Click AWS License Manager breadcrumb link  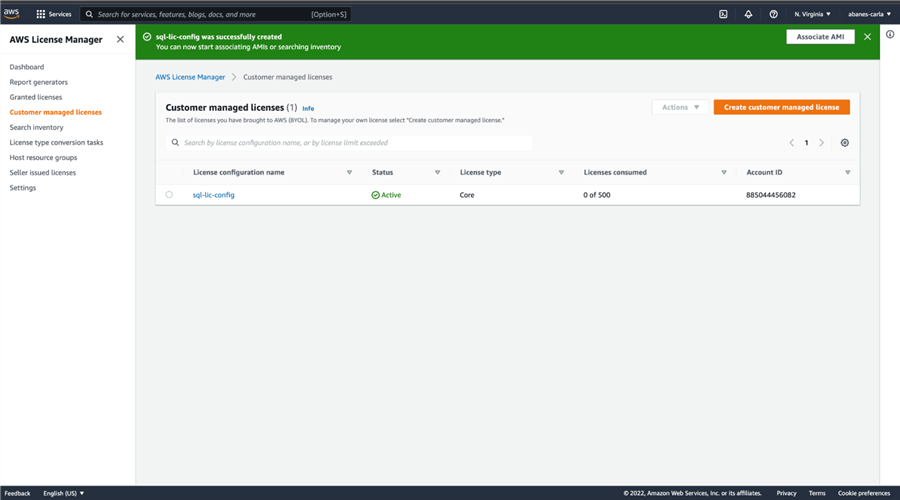click(190, 77)
